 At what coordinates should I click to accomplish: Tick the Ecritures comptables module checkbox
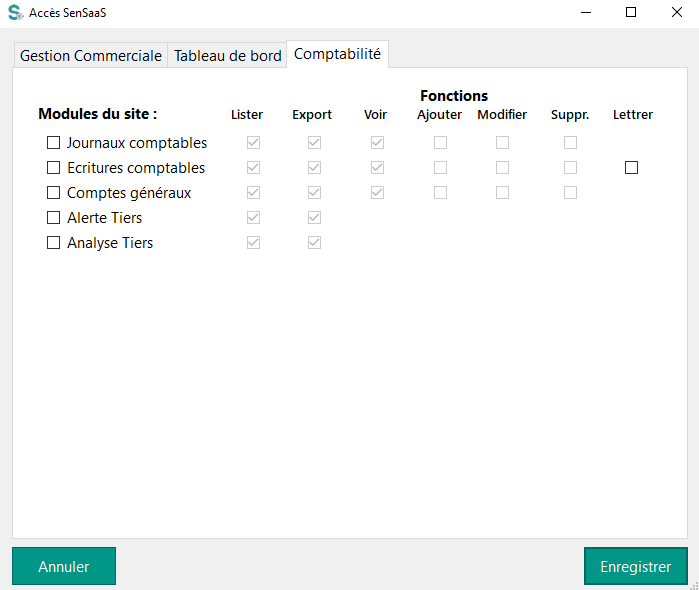[x=53, y=168]
